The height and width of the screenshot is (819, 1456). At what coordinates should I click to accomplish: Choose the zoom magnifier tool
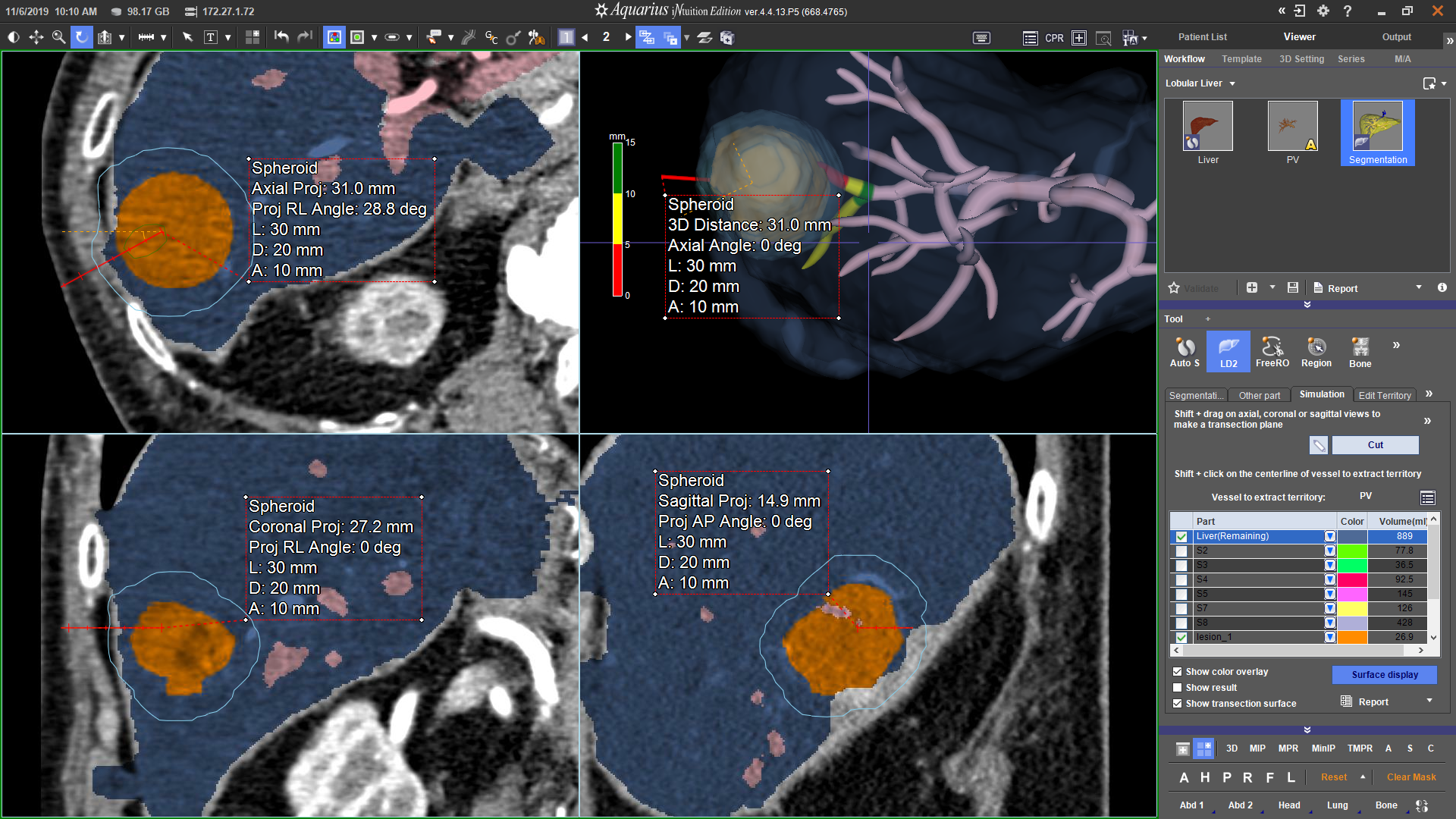(58, 37)
